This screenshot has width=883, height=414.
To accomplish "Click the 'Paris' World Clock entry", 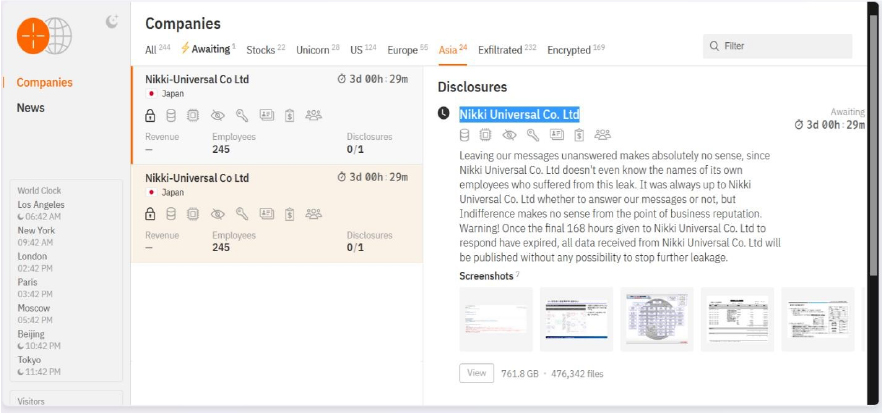I will click(28, 282).
